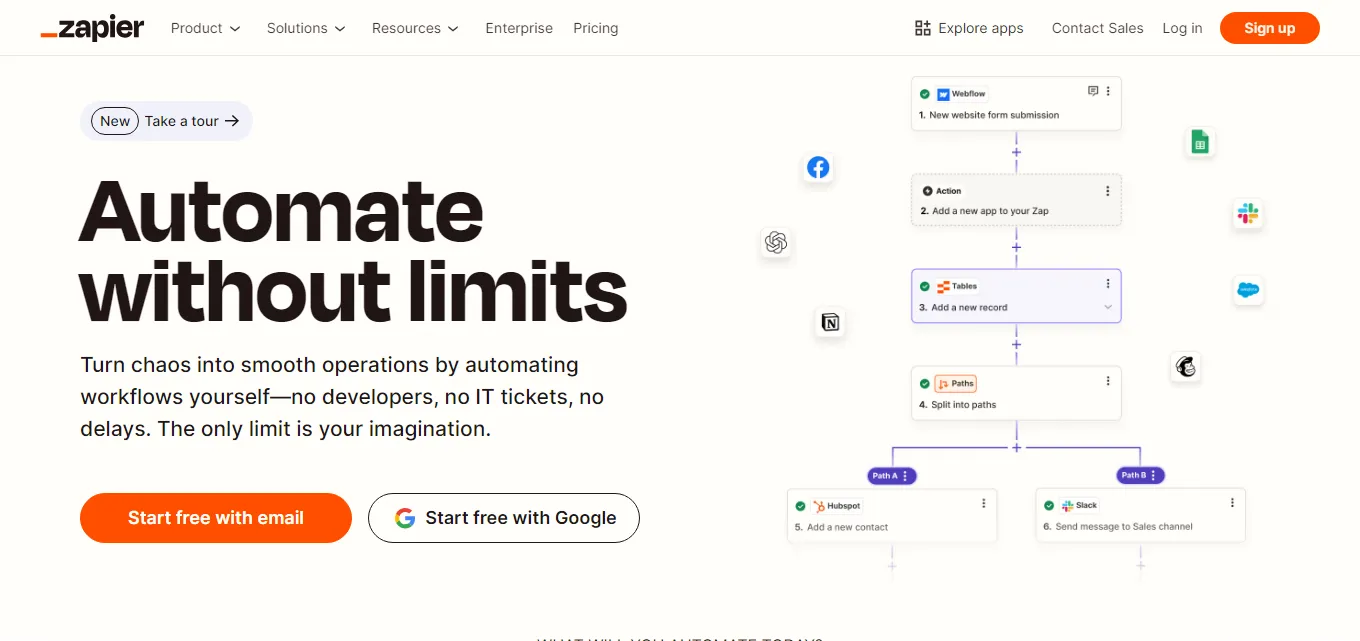Click the Sign up button
Screen dimensions: 1360x641
coord(1269,28)
